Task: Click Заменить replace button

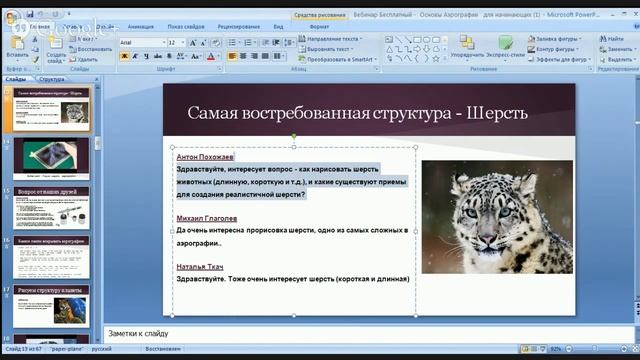Action: click(x=617, y=49)
